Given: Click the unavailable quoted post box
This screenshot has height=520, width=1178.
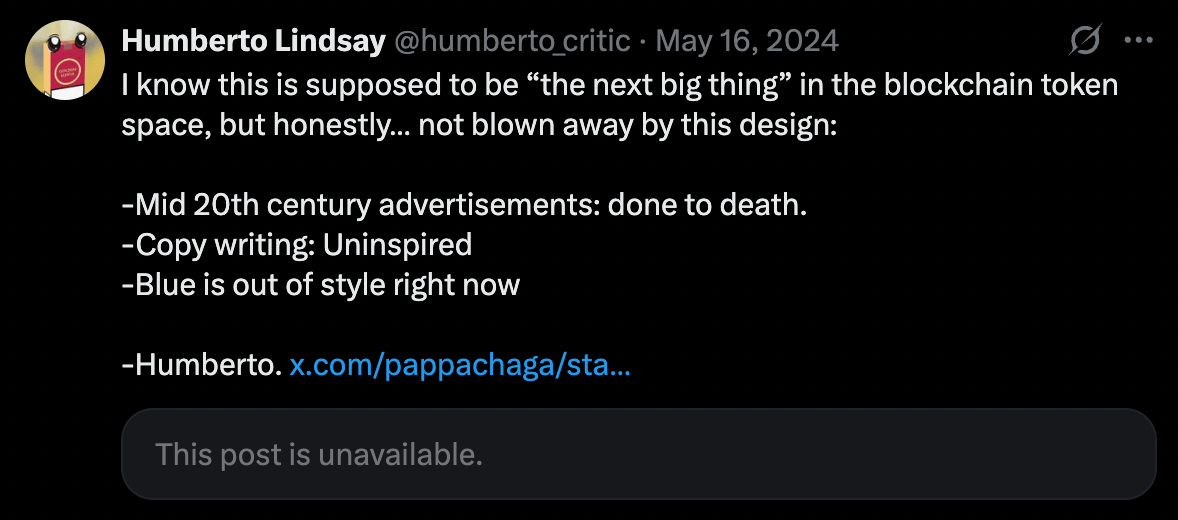Looking at the screenshot, I should click(x=639, y=454).
